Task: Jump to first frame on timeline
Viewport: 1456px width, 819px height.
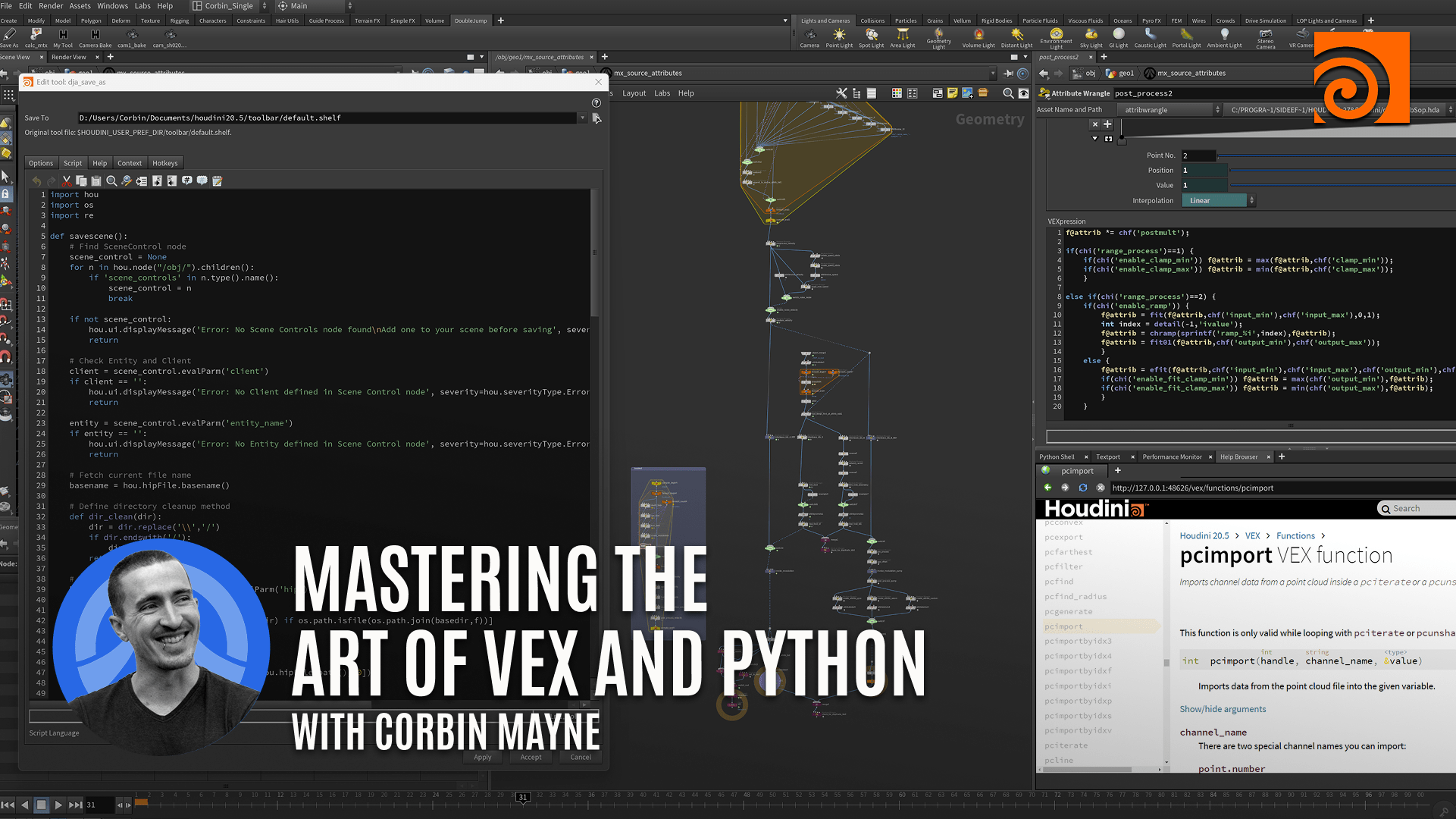Action: pyautogui.click(x=8, y=805)
